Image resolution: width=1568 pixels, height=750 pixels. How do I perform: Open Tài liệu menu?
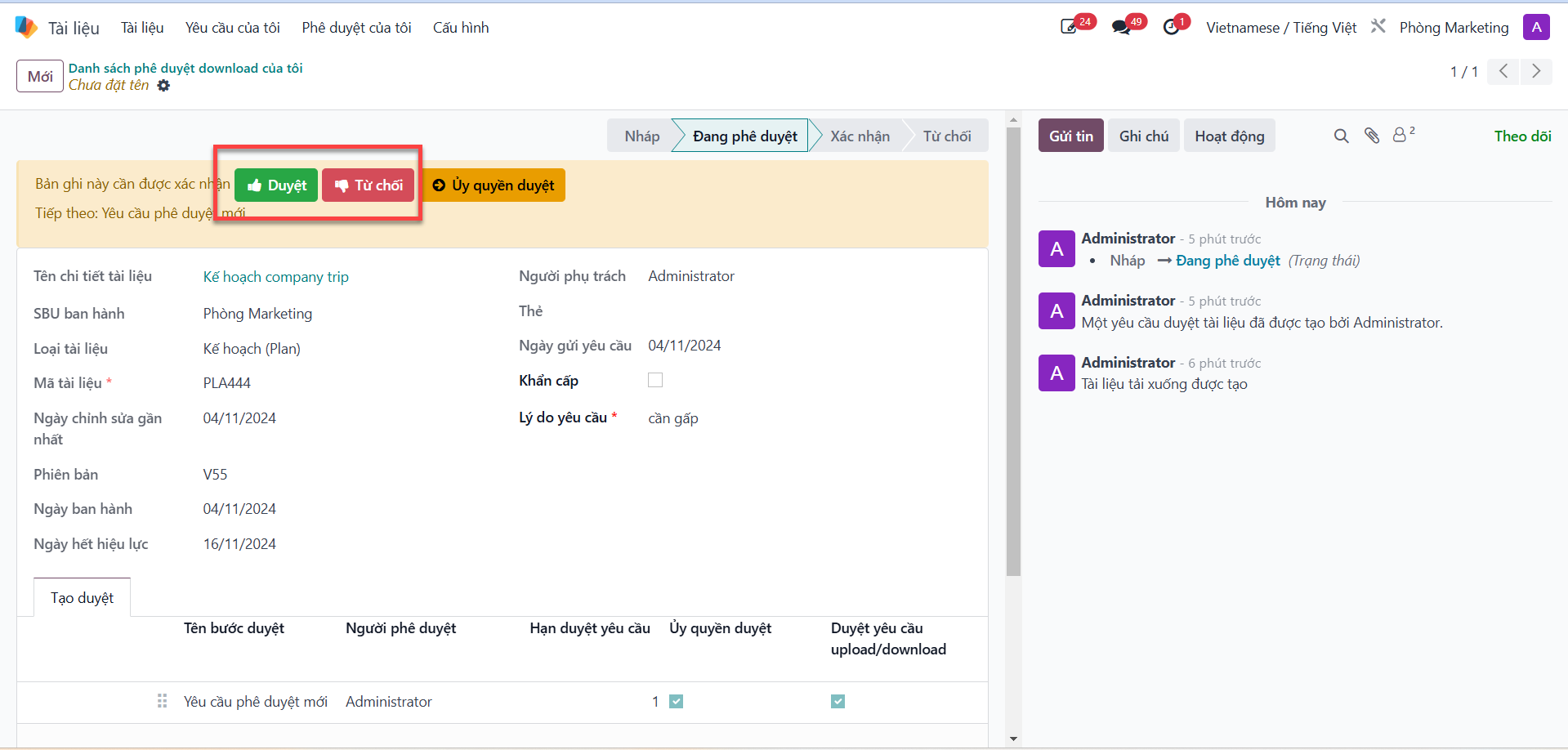[x=142, y=28]
